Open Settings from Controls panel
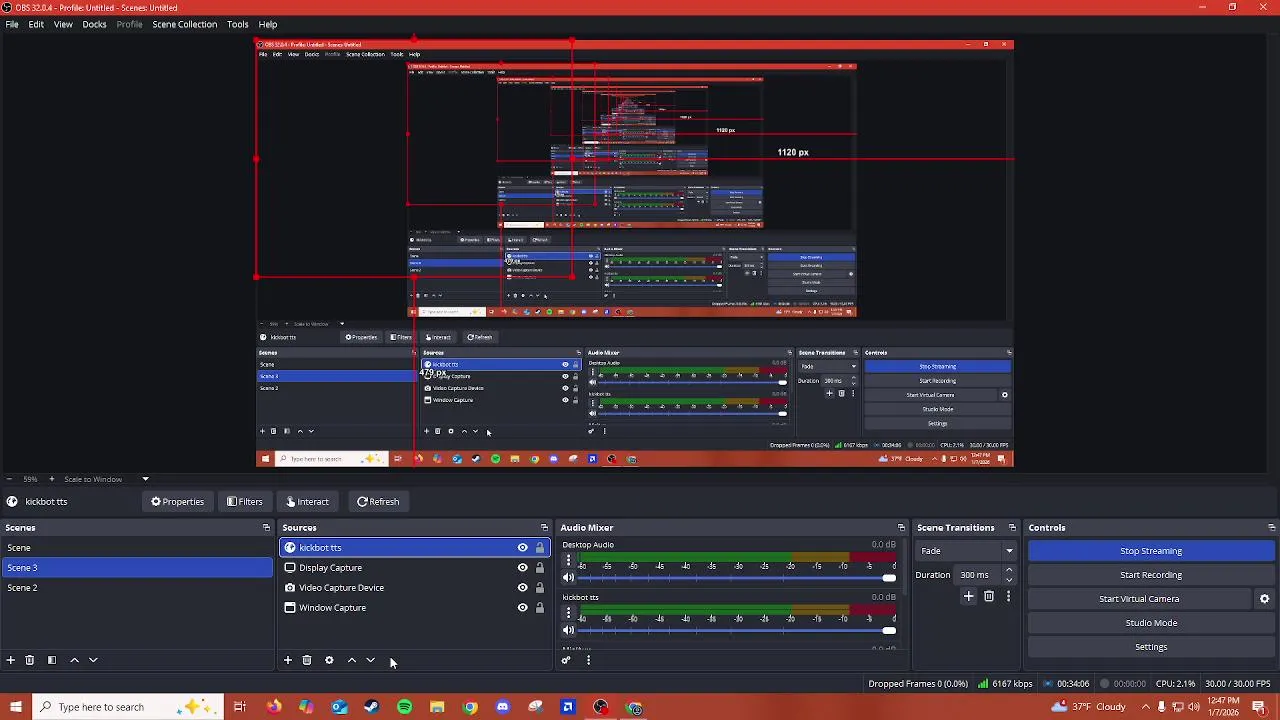Screen dimensions: 1280x720 [x=1151, y=647]
